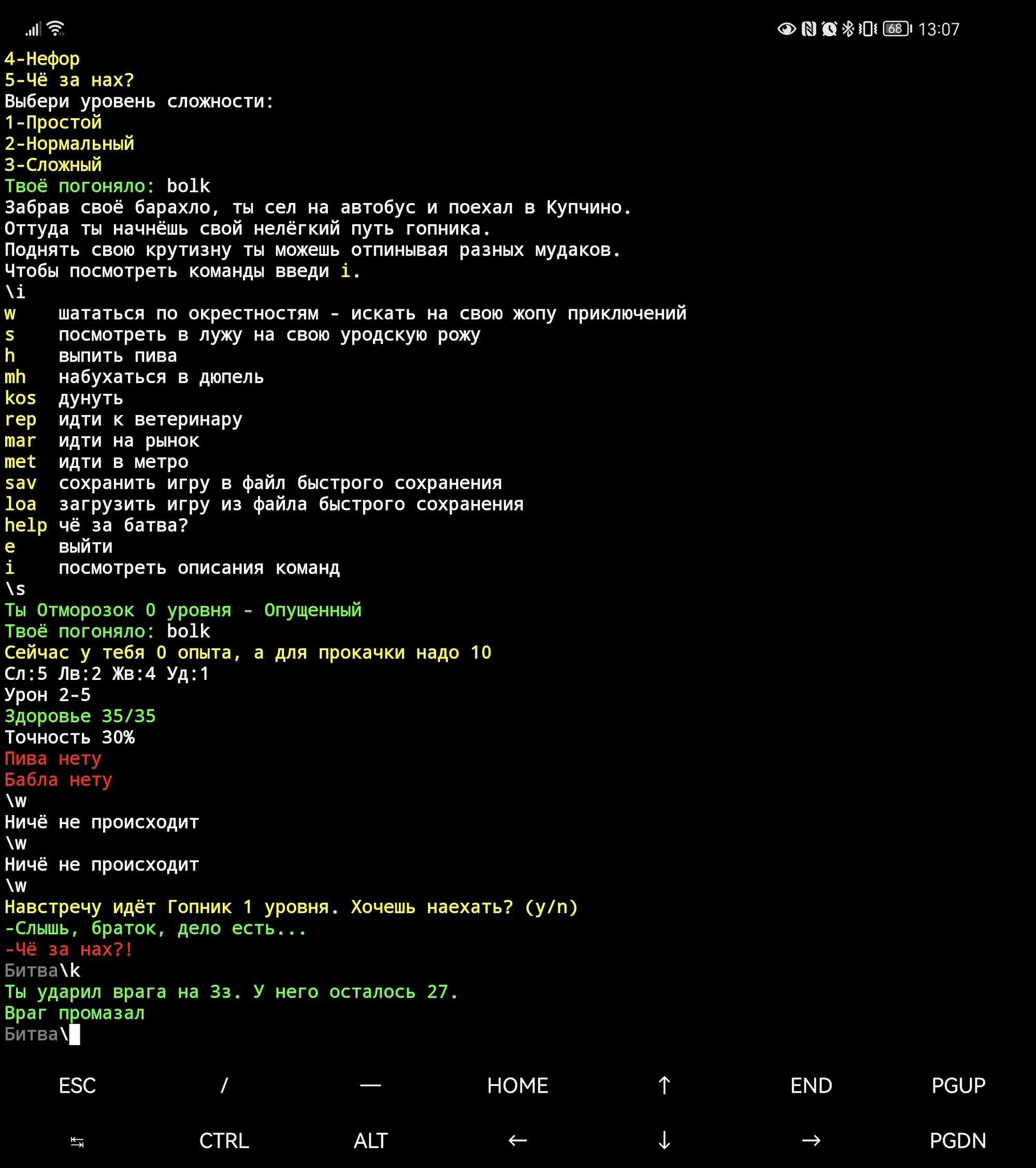The image size is (1036, 1168).
Task: Tap the 'Здоровье 35/35' line
Action: coord(80,716)
